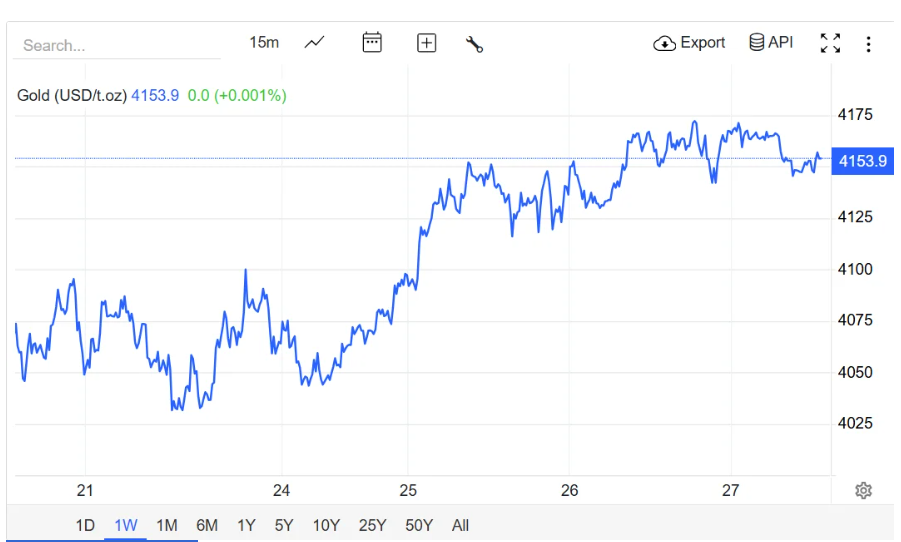Open chart settings gear icon
901x542 pixels.
coord(864,490)
